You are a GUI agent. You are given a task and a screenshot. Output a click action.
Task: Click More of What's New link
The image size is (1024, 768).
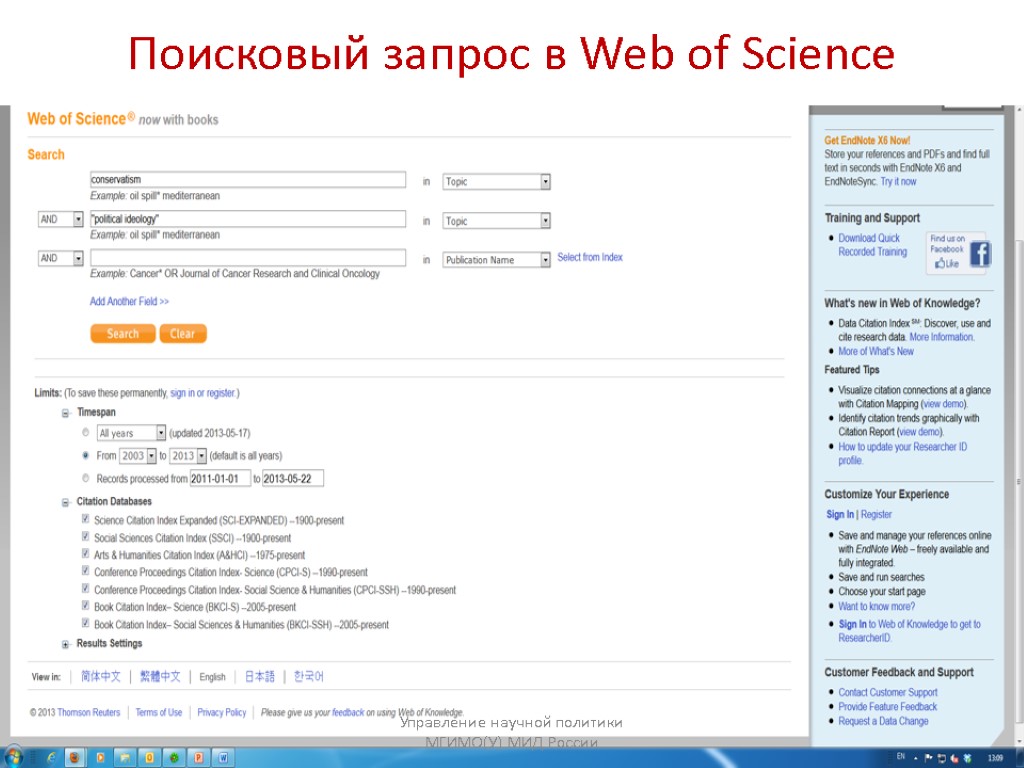pyautogui.click(x=876, y=351)
